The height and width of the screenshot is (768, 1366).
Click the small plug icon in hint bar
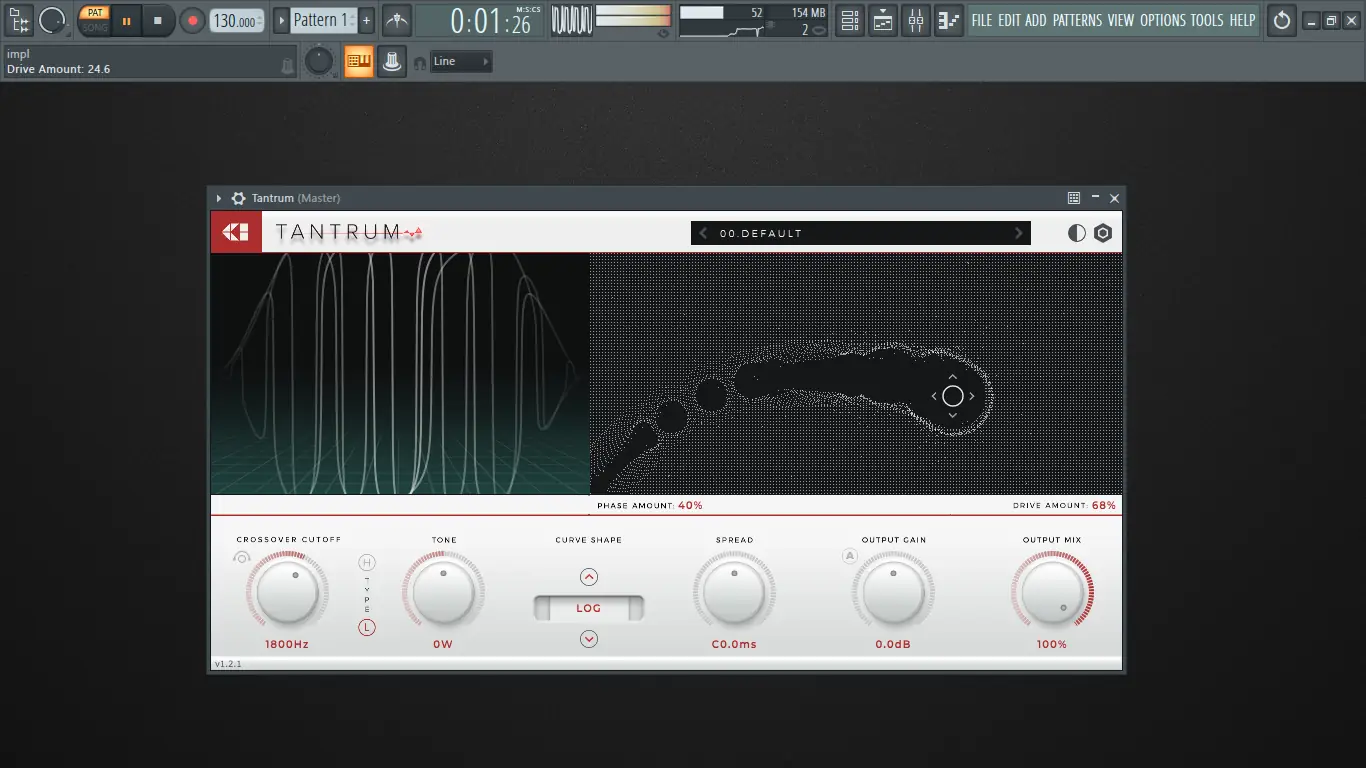click(x=288, y=66)
